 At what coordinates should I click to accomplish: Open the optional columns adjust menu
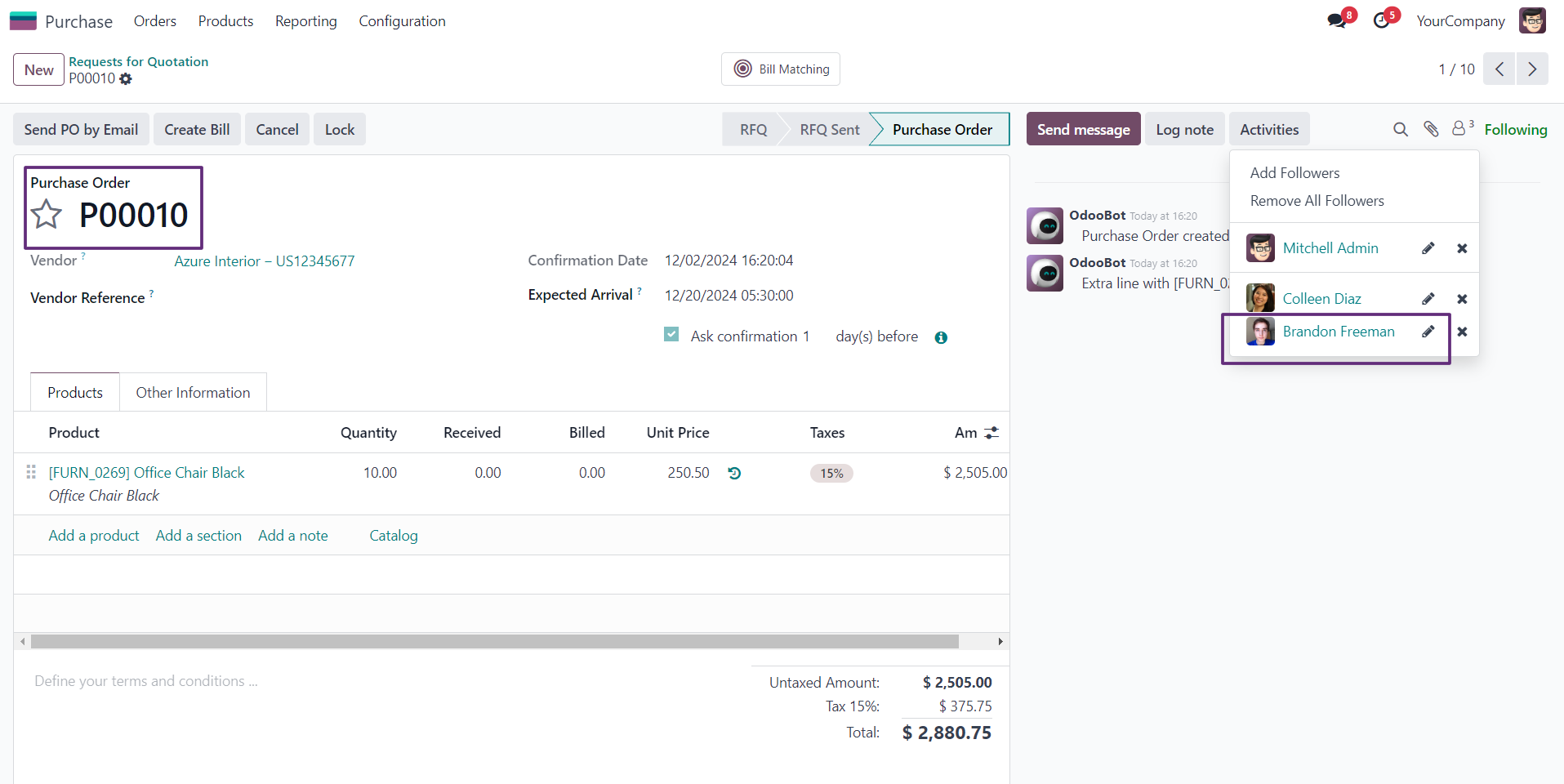tap(991, 433)
